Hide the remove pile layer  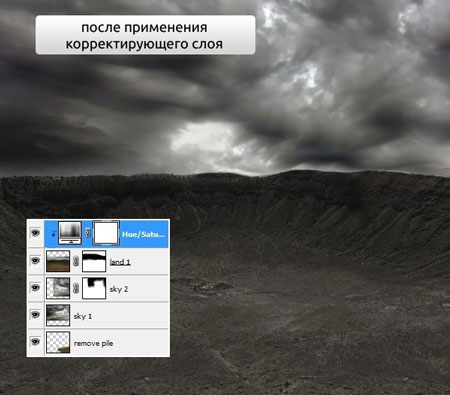tap(35, 342)
